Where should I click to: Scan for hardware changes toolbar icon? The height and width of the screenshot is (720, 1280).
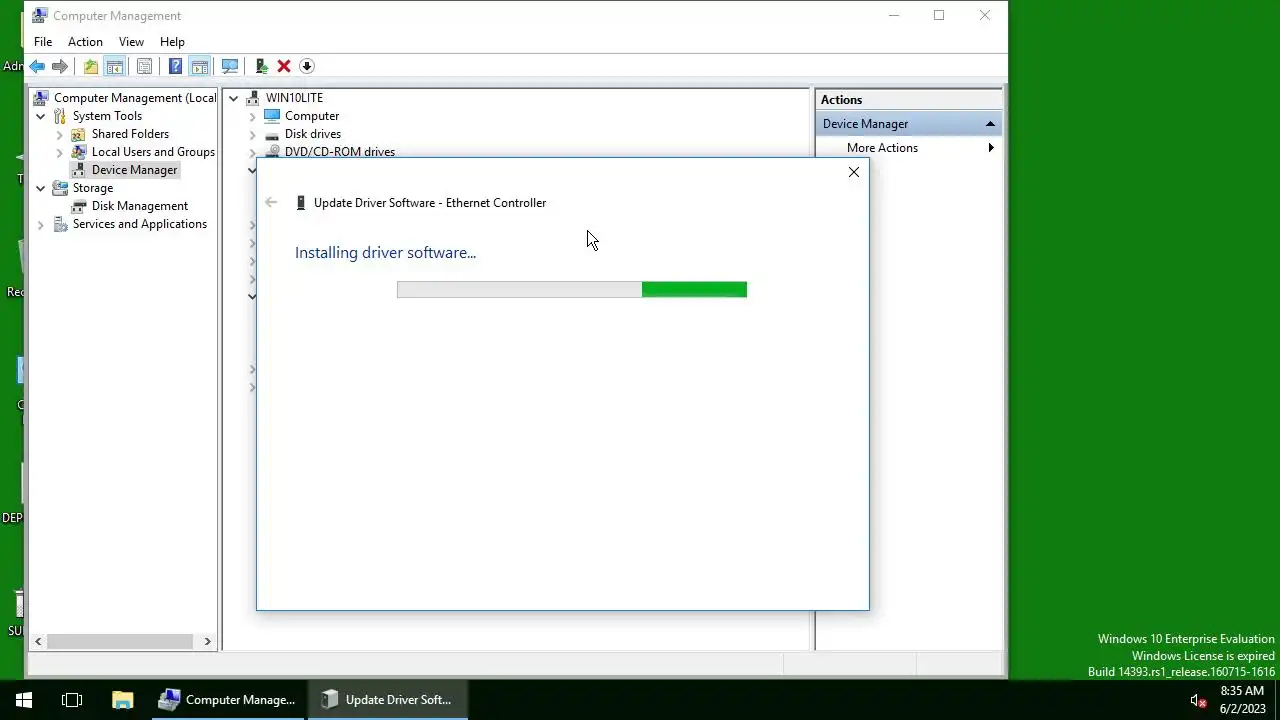coord(230,66)
